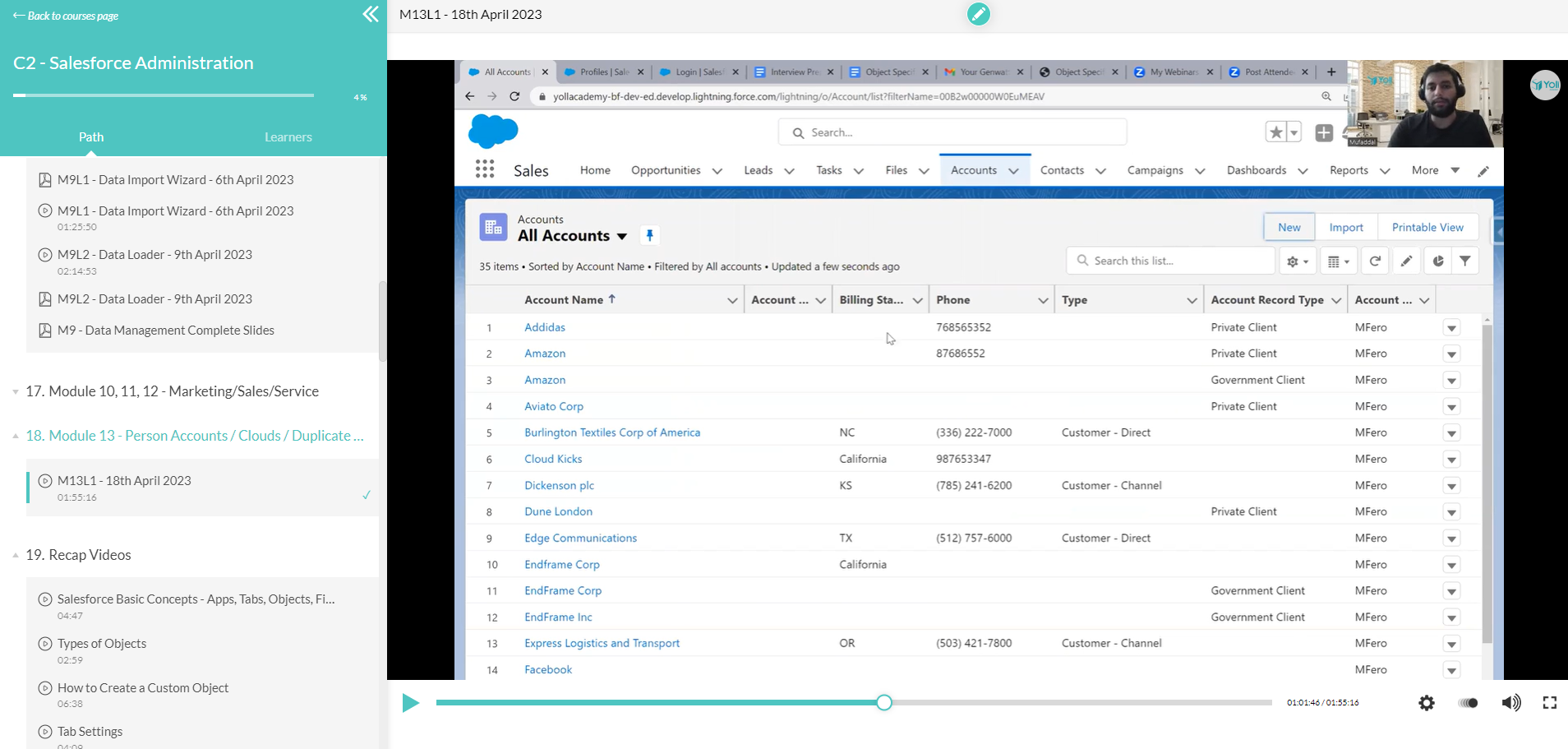This screenshot has width=1568, height=749.
Task: Open row actions for Cloud Kicks
Action: click(x=1451, y=459)
